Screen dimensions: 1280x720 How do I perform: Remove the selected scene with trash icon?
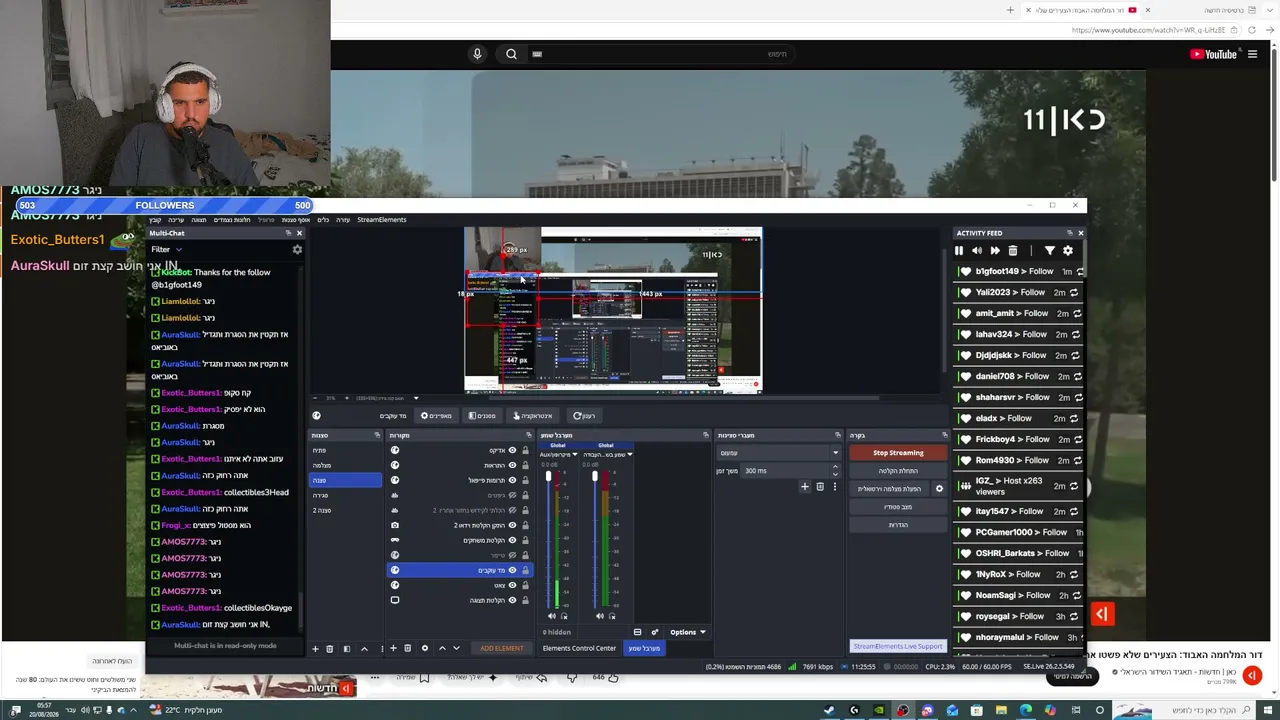329,649
